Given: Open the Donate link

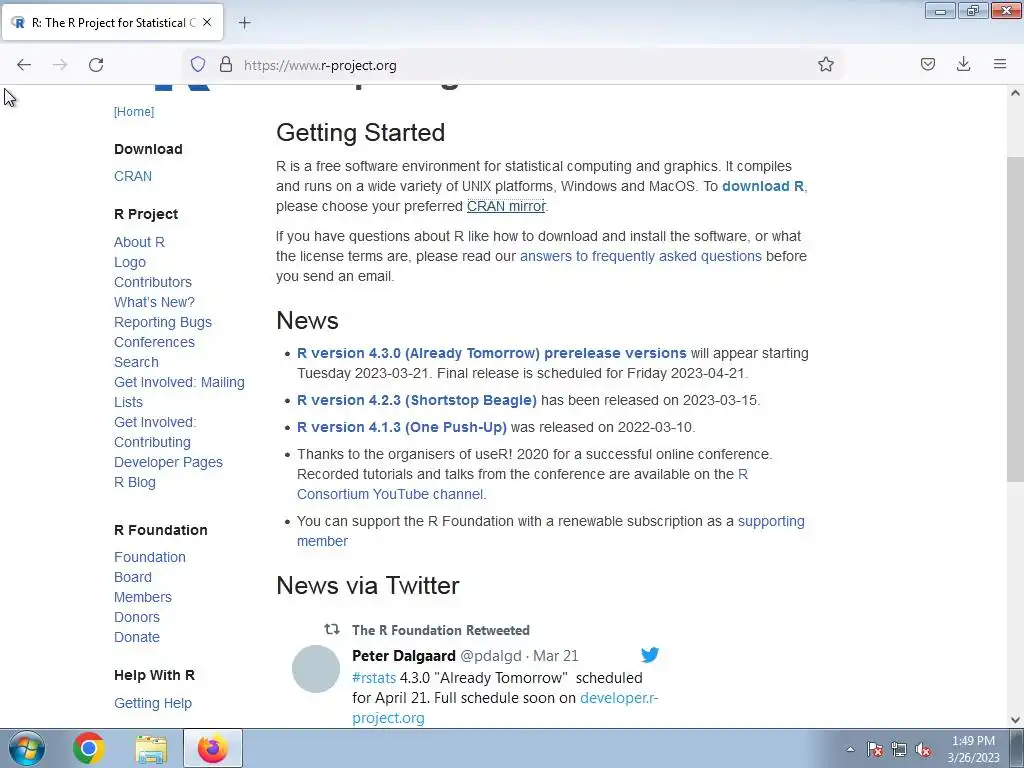Looking at the screenshot, I should 136,637.
